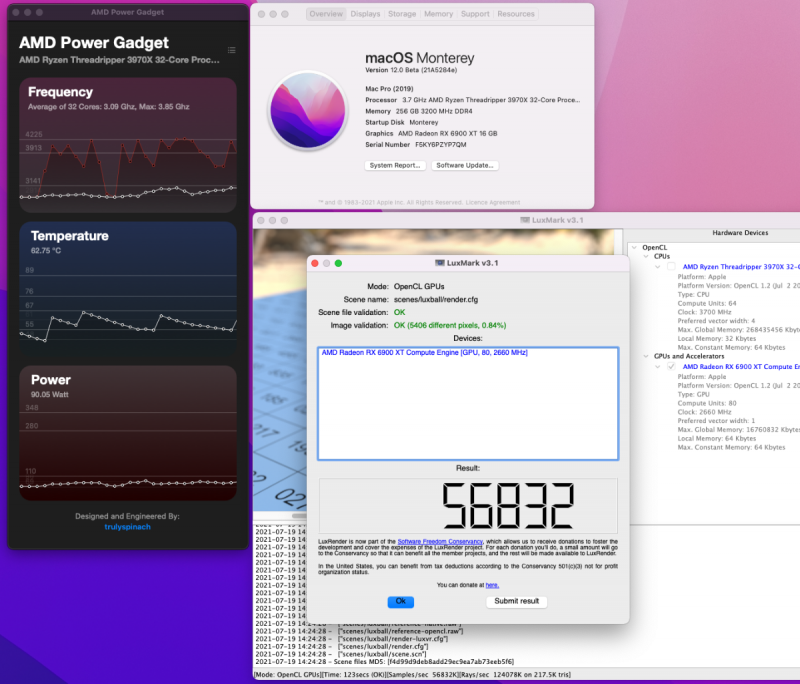Screen dimensions: 800x684
Task: Uncheck the AMD Radeon RX 6900 XT device
Action: (x=669, y=366)
